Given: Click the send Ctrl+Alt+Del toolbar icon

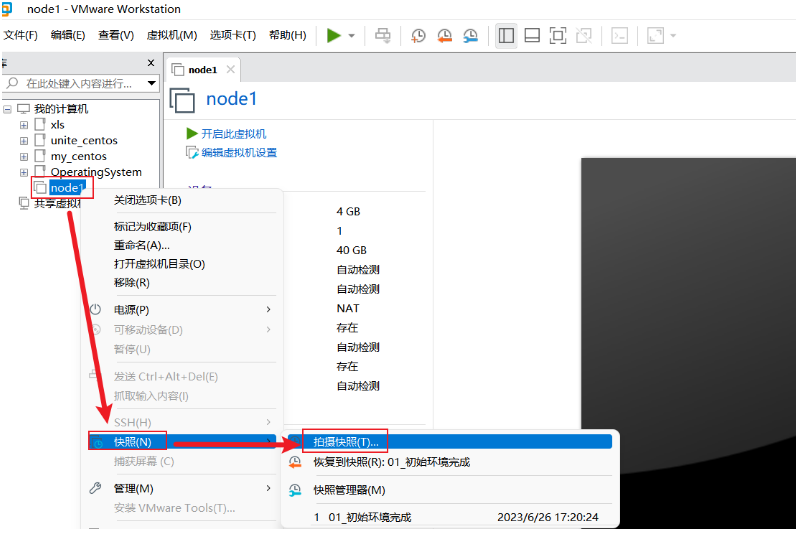Looking at the screenshot, I should [x=382, y=35].
